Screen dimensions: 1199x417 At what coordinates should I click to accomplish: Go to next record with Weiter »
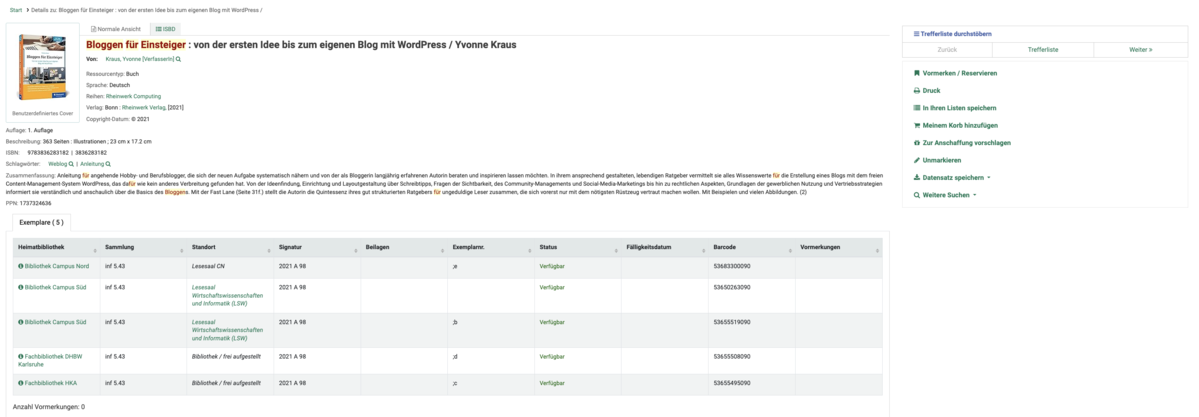[1140, 50]
